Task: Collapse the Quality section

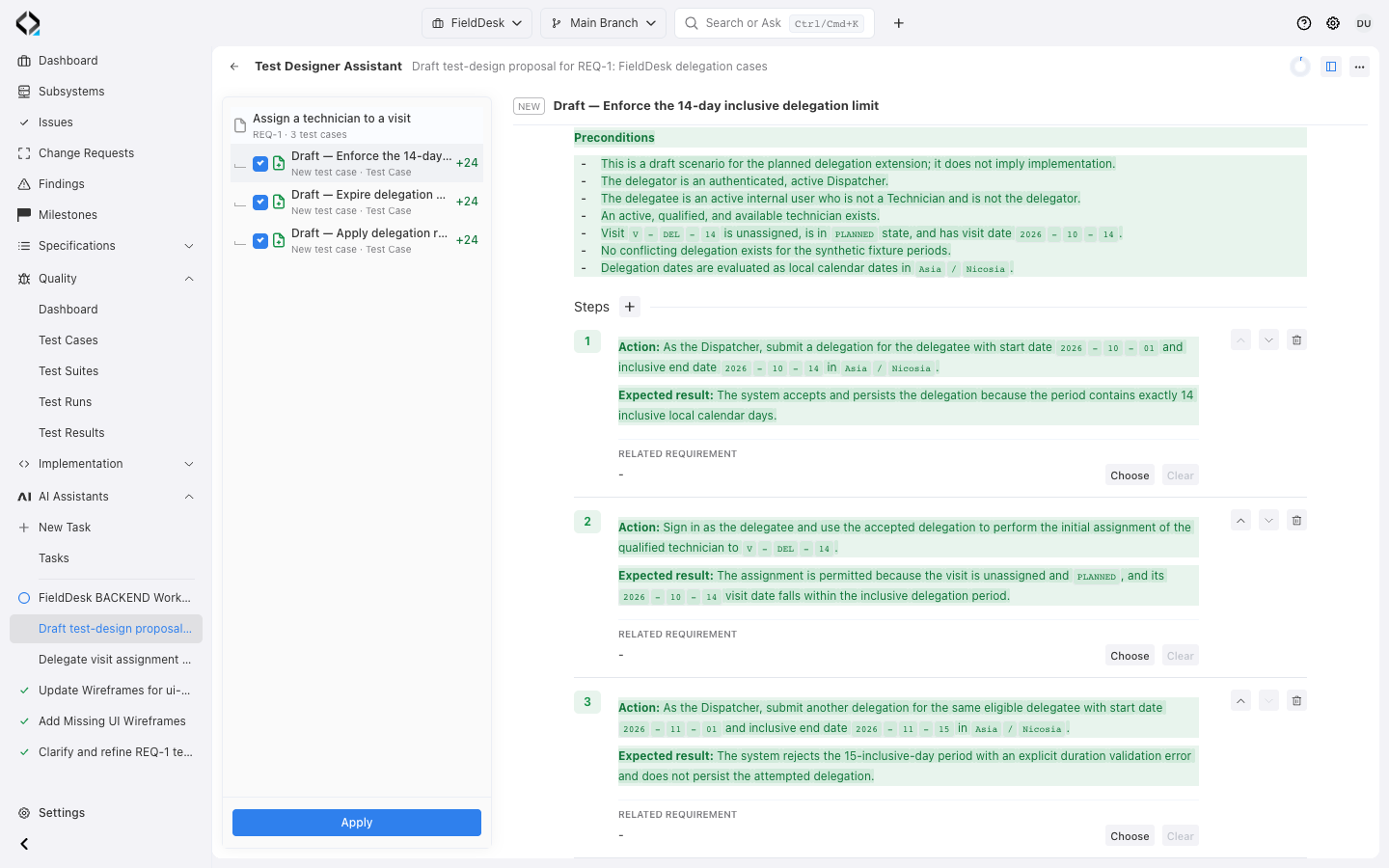Action: (106, 279)
